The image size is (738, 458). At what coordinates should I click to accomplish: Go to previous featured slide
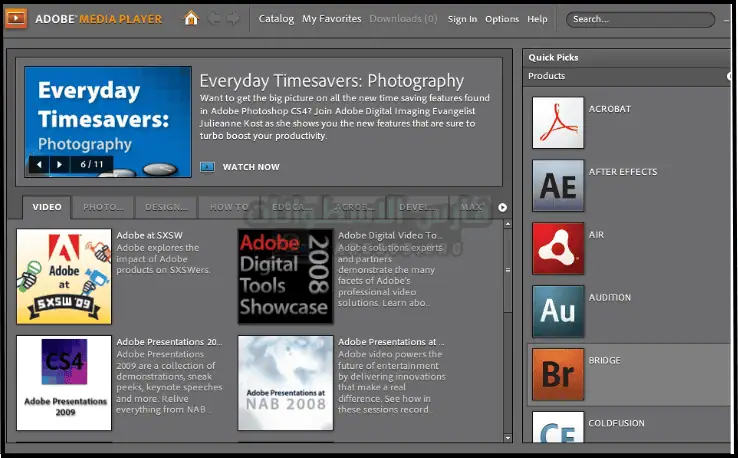(x=40, y=164)
